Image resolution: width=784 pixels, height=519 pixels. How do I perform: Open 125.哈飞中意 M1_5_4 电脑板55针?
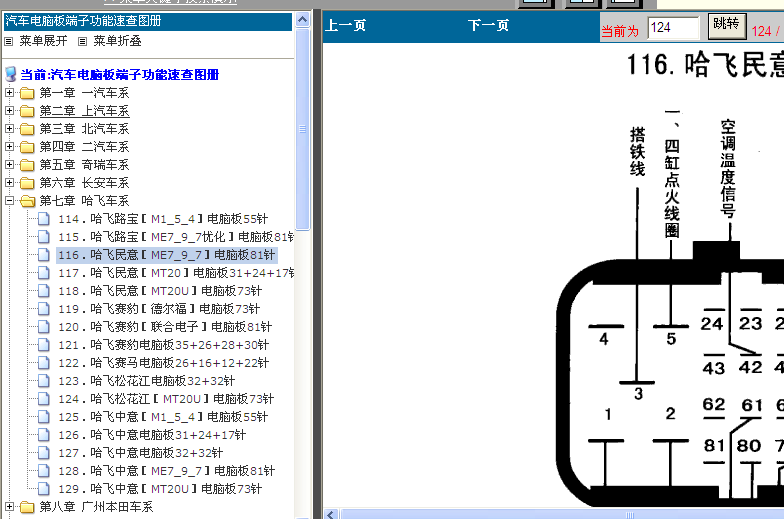163,417
